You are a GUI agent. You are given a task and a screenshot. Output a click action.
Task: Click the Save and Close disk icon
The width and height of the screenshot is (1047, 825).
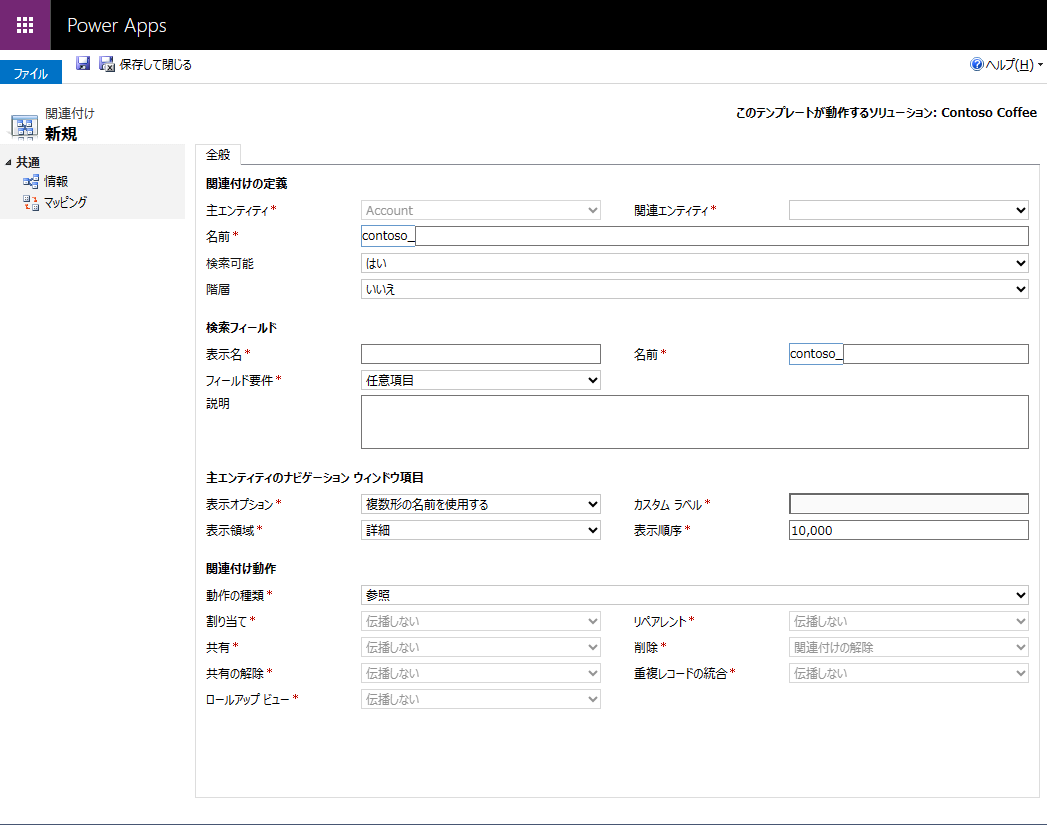point(106,63)
